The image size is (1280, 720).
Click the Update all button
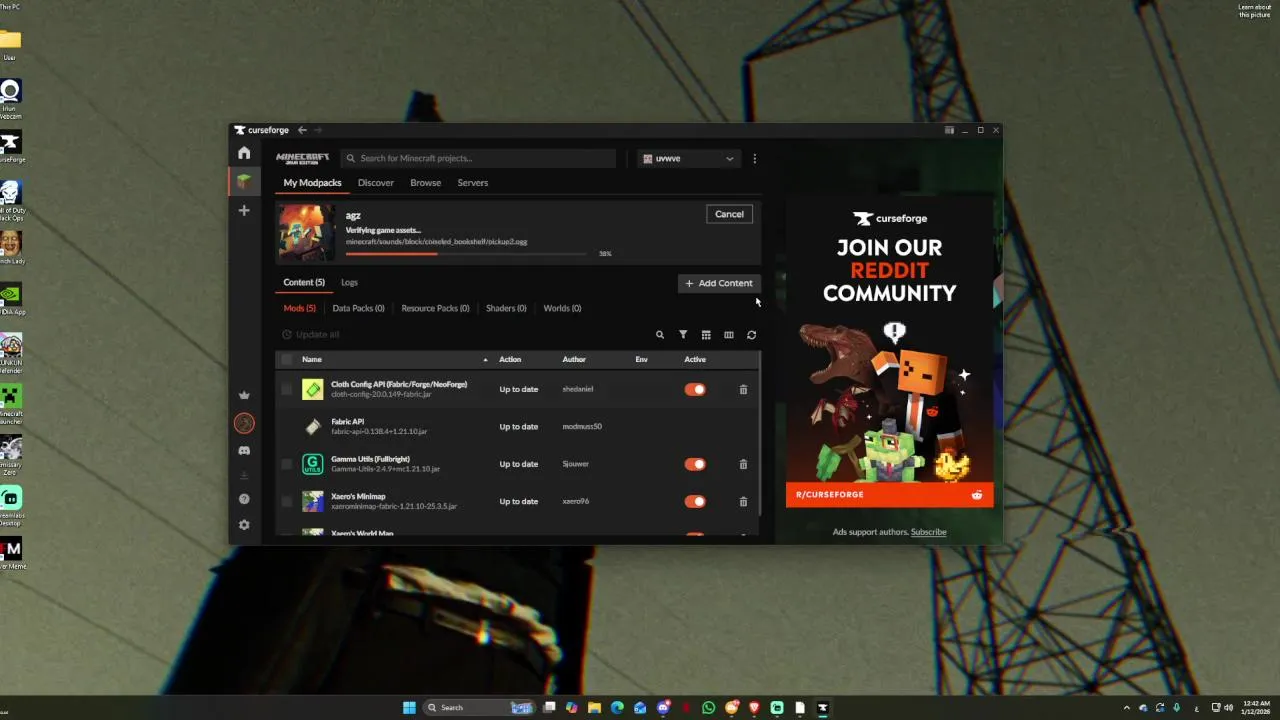[311, 335]
